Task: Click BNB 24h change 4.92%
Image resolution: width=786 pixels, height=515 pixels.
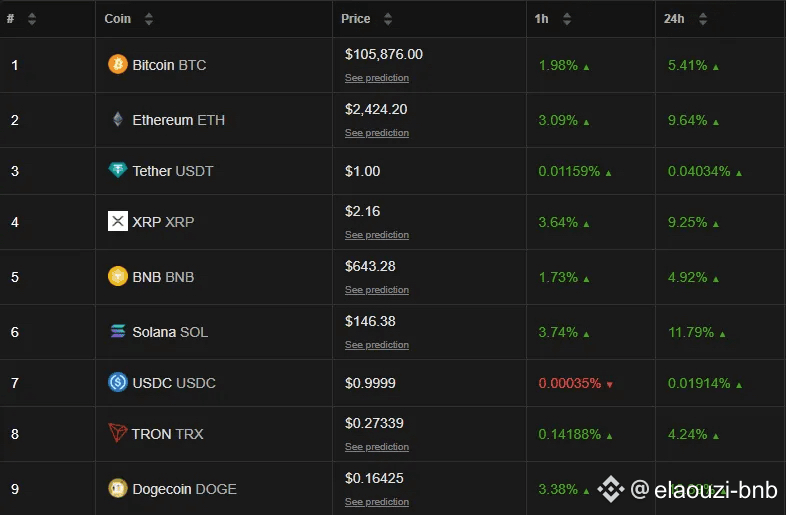Action: [x=687, y=277]
